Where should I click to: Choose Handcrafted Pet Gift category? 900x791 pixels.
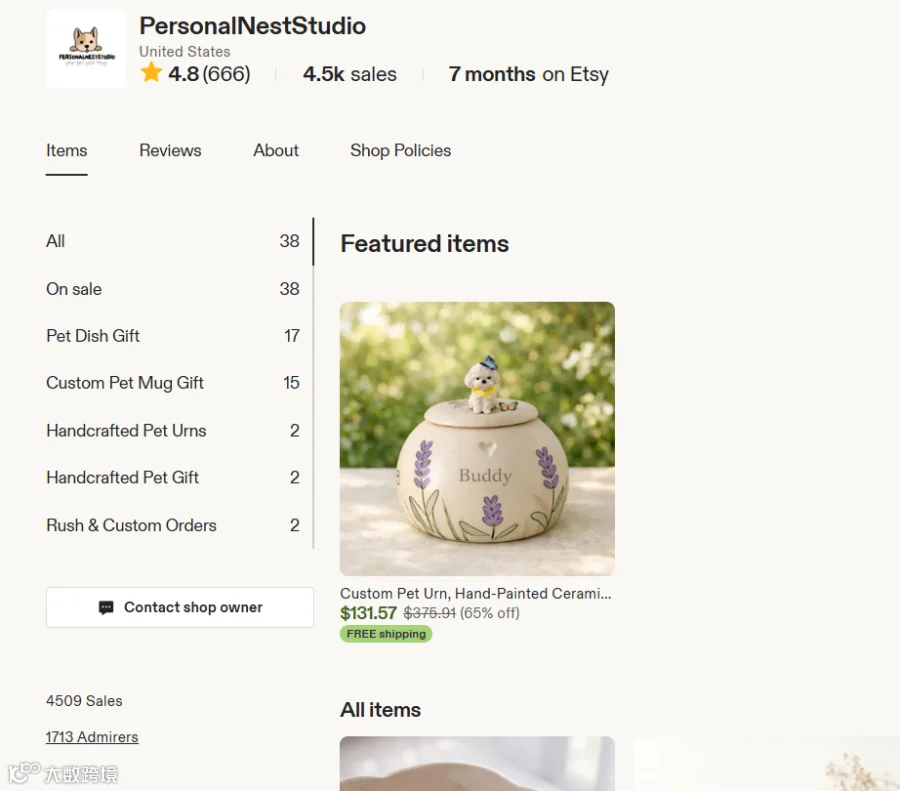pyautogui.click(x=173, y=478)
